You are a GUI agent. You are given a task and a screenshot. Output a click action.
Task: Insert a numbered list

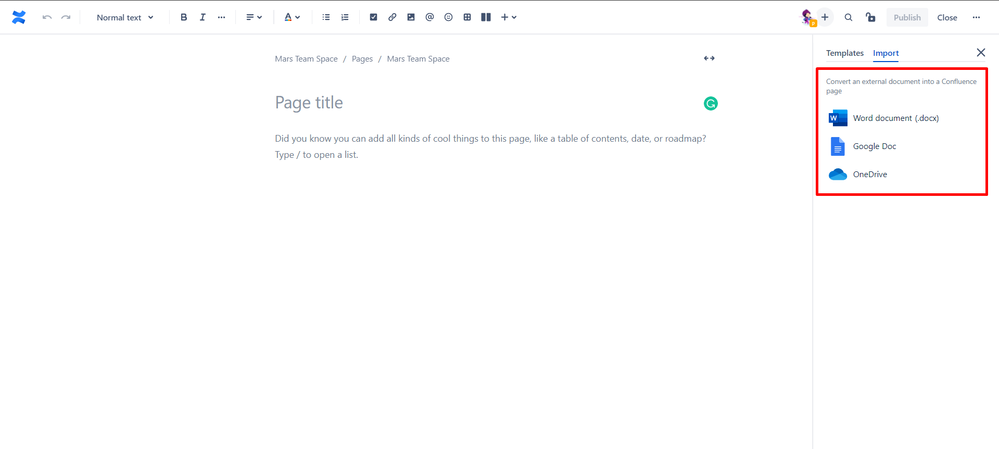[x=345, y=18]
